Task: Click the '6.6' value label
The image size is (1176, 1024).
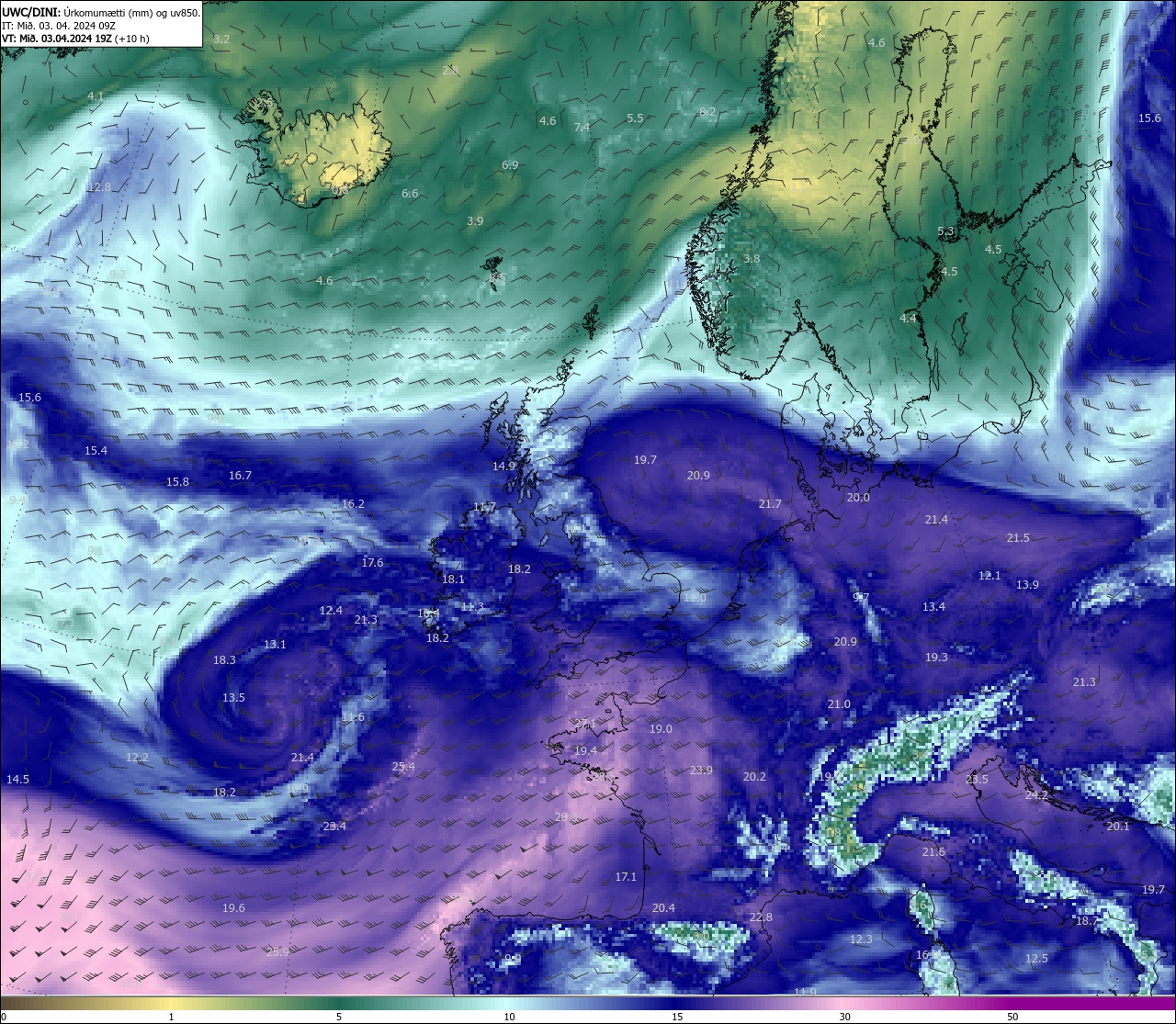Action: (x=410, y=194)
